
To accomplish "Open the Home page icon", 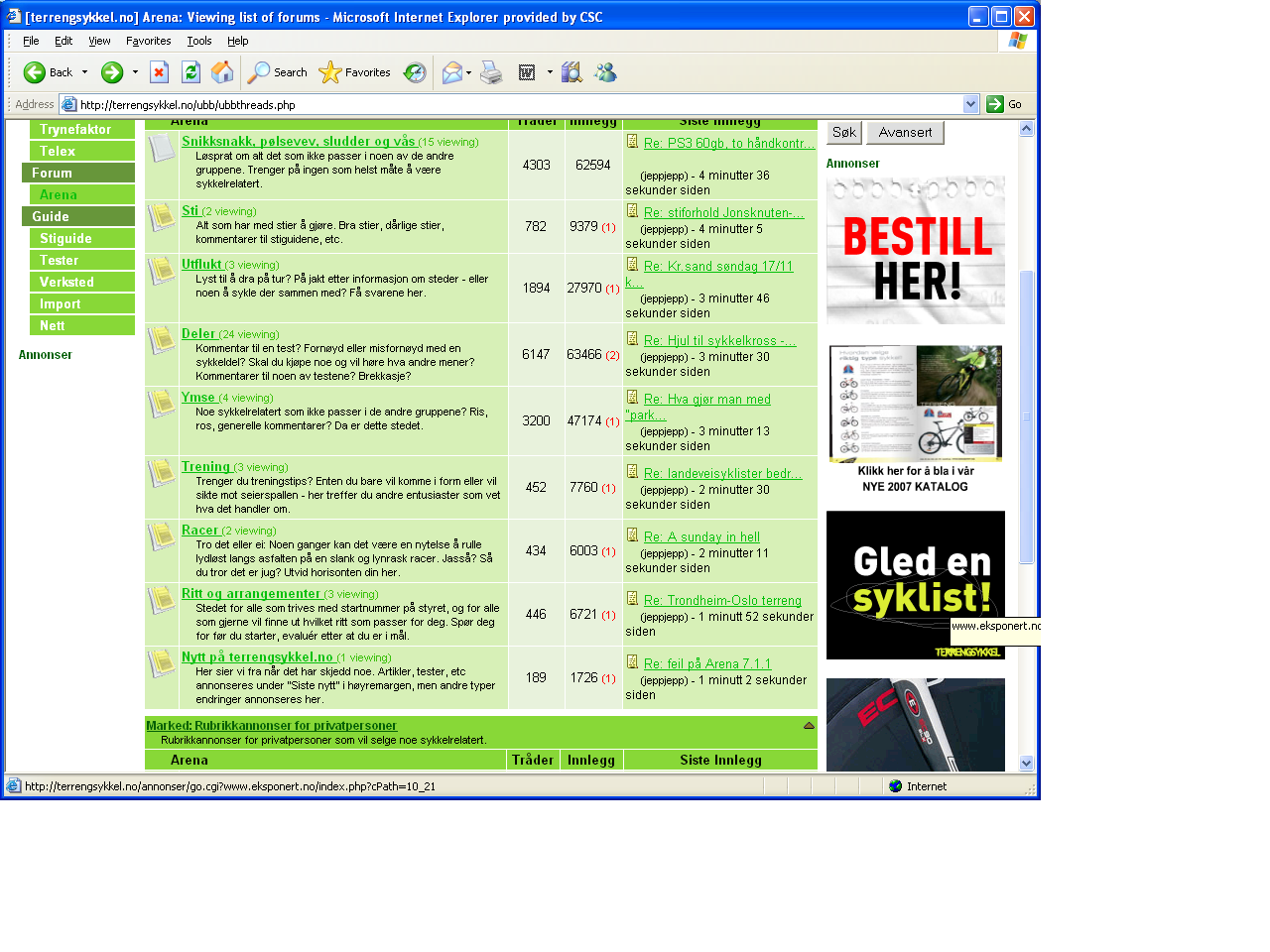I will coord(222,72).
